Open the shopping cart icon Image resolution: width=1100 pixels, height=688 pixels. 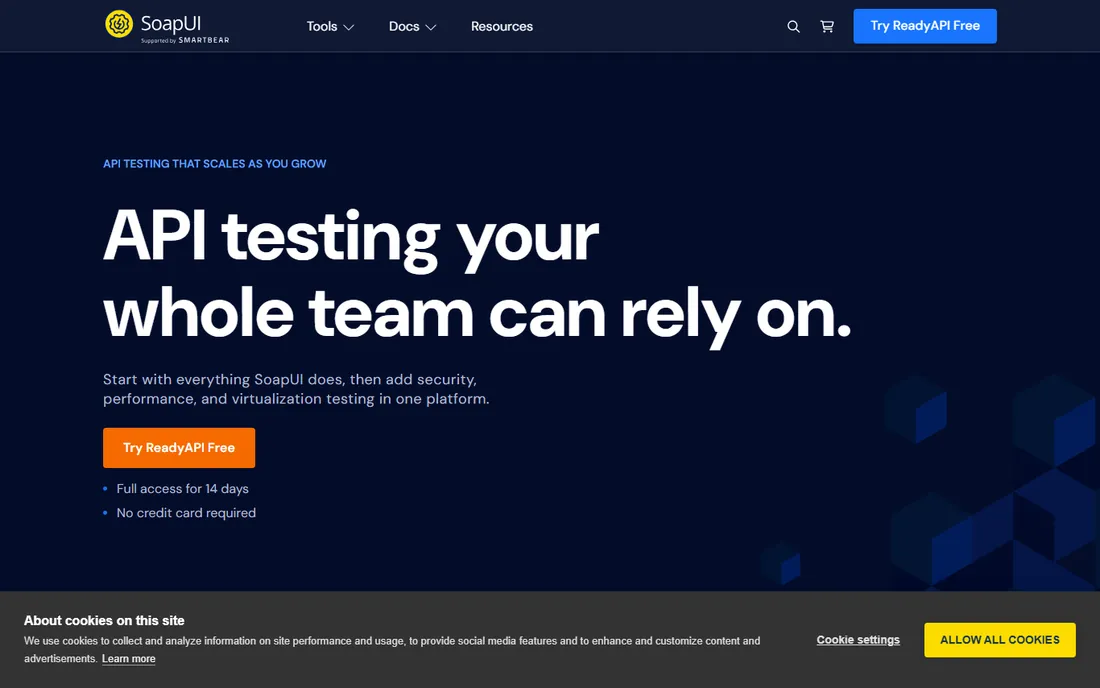tap(827, 27)
